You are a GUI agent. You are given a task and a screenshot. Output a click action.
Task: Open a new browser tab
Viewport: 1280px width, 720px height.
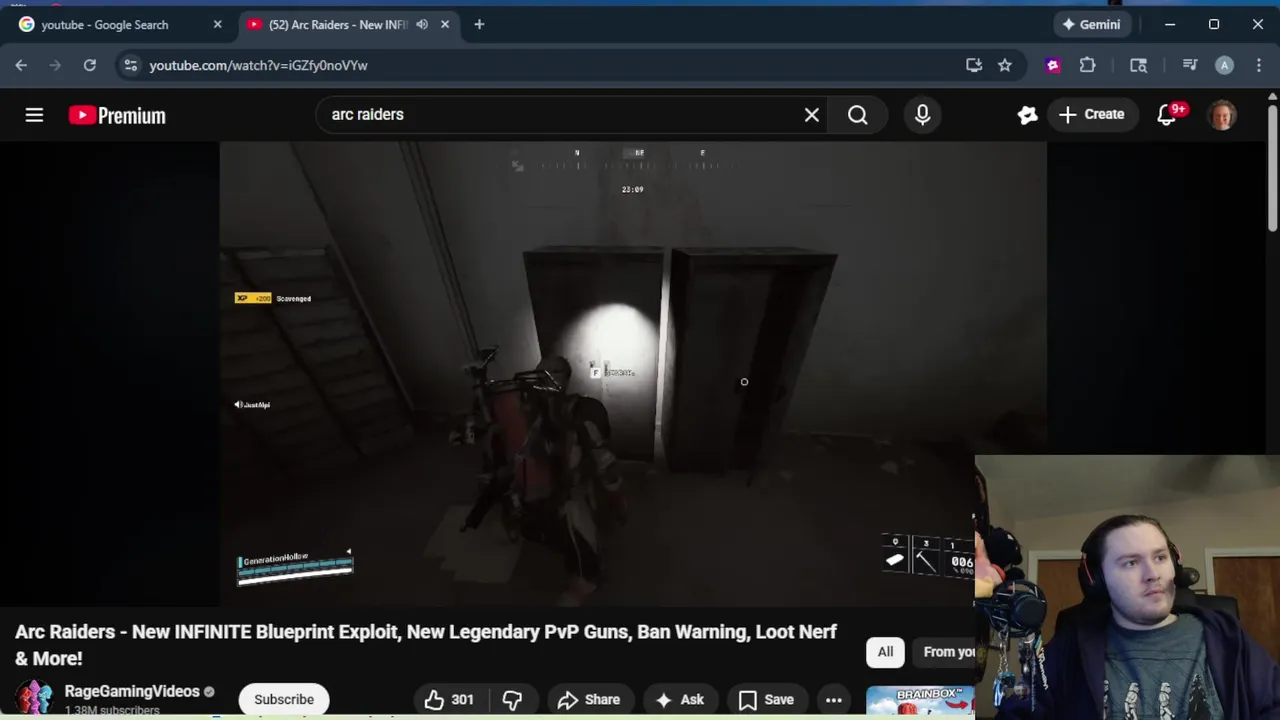click(x=479, y=25)
